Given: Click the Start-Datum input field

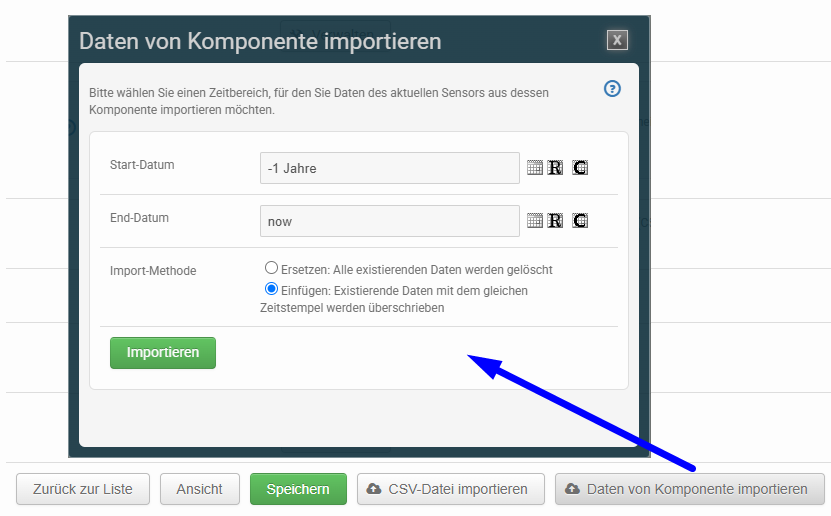Looking at the screenshot, I should [390, 168].
